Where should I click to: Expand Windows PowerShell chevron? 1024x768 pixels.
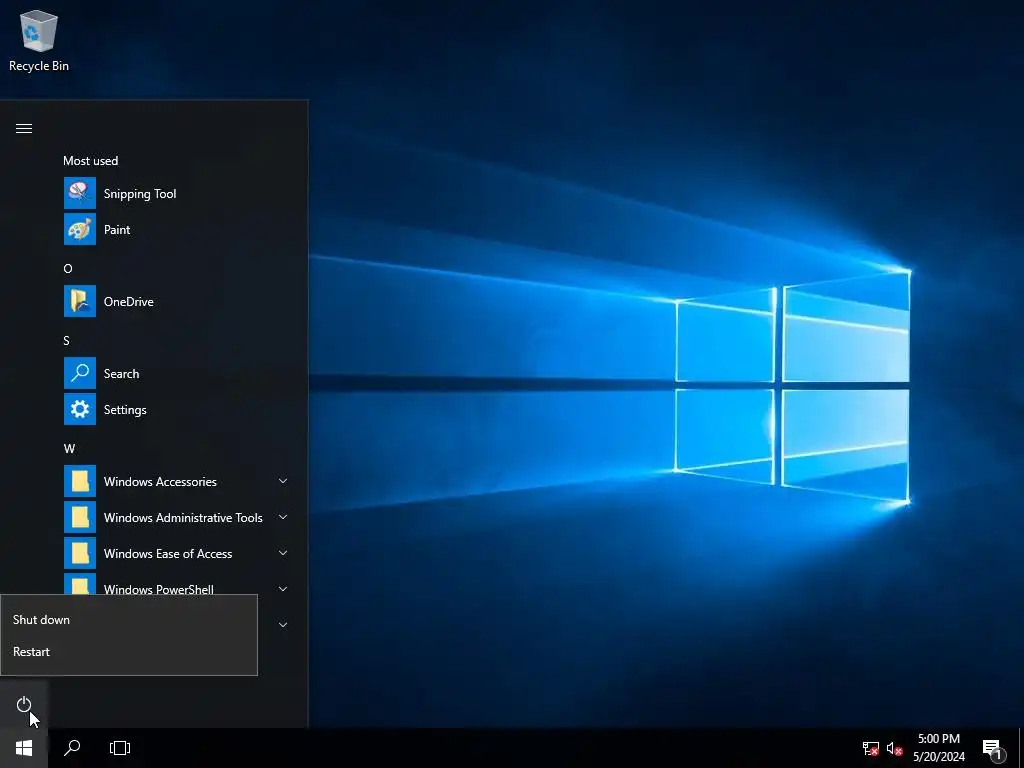click(x=283, y=588)
